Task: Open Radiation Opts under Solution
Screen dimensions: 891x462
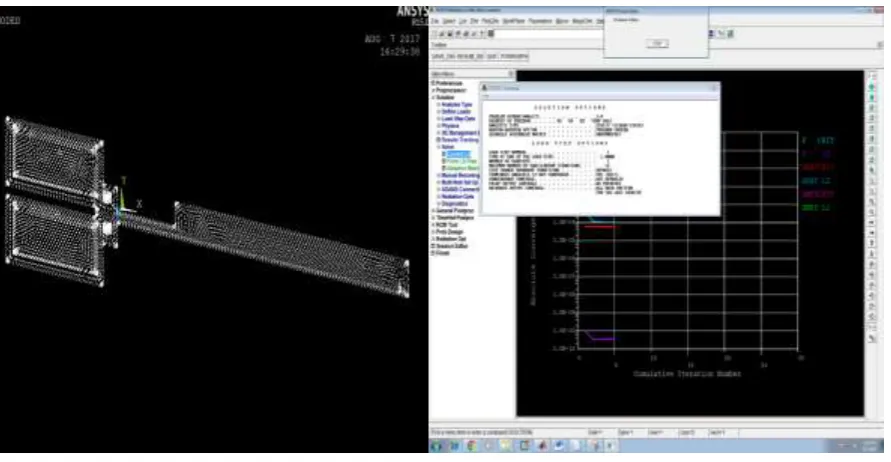Action: (x=456, y=196)
